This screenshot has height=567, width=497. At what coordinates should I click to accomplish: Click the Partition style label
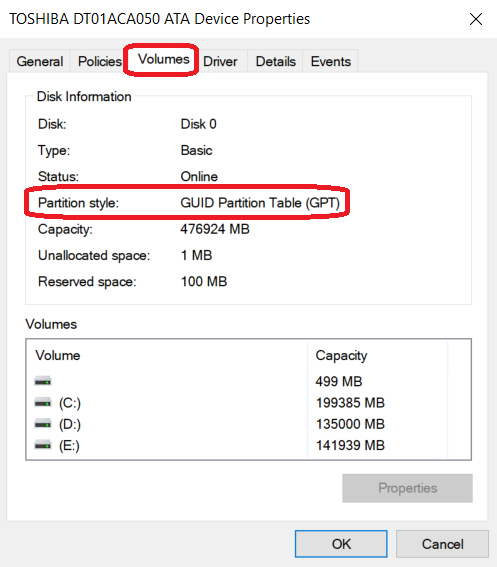tap(78, 203)
